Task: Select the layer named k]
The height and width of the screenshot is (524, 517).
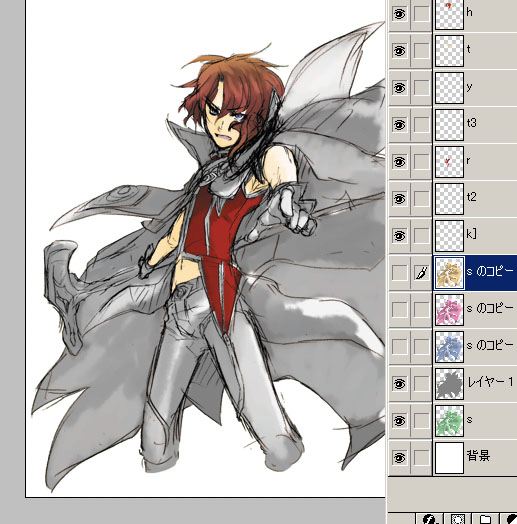Action: click(x=472, y=234)
